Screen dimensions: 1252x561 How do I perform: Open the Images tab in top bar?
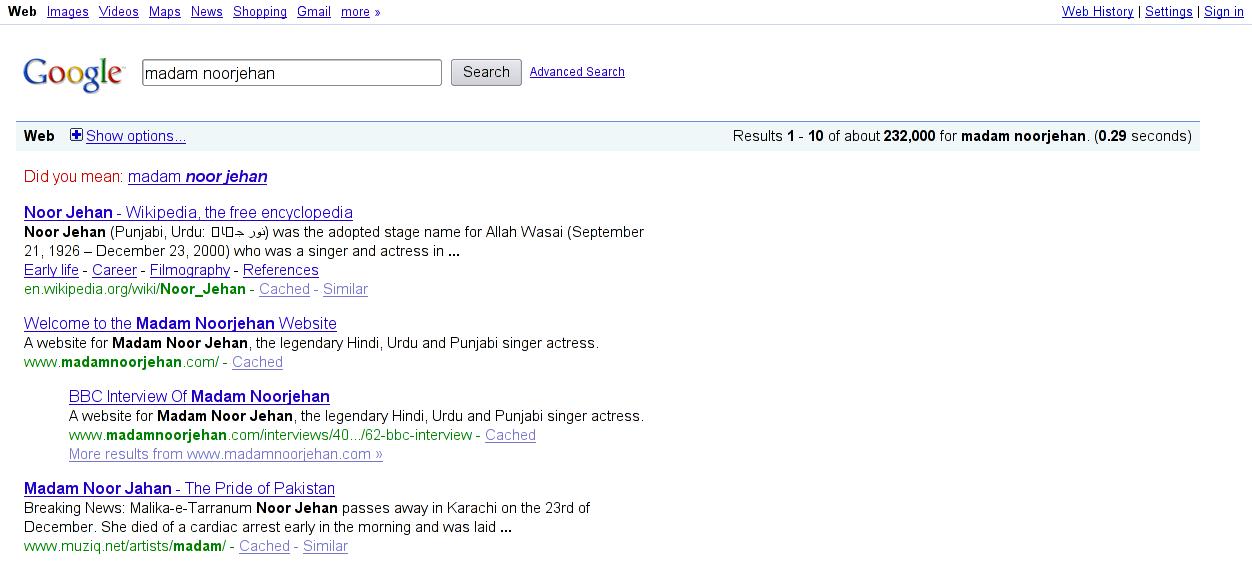tap(68, 12)
